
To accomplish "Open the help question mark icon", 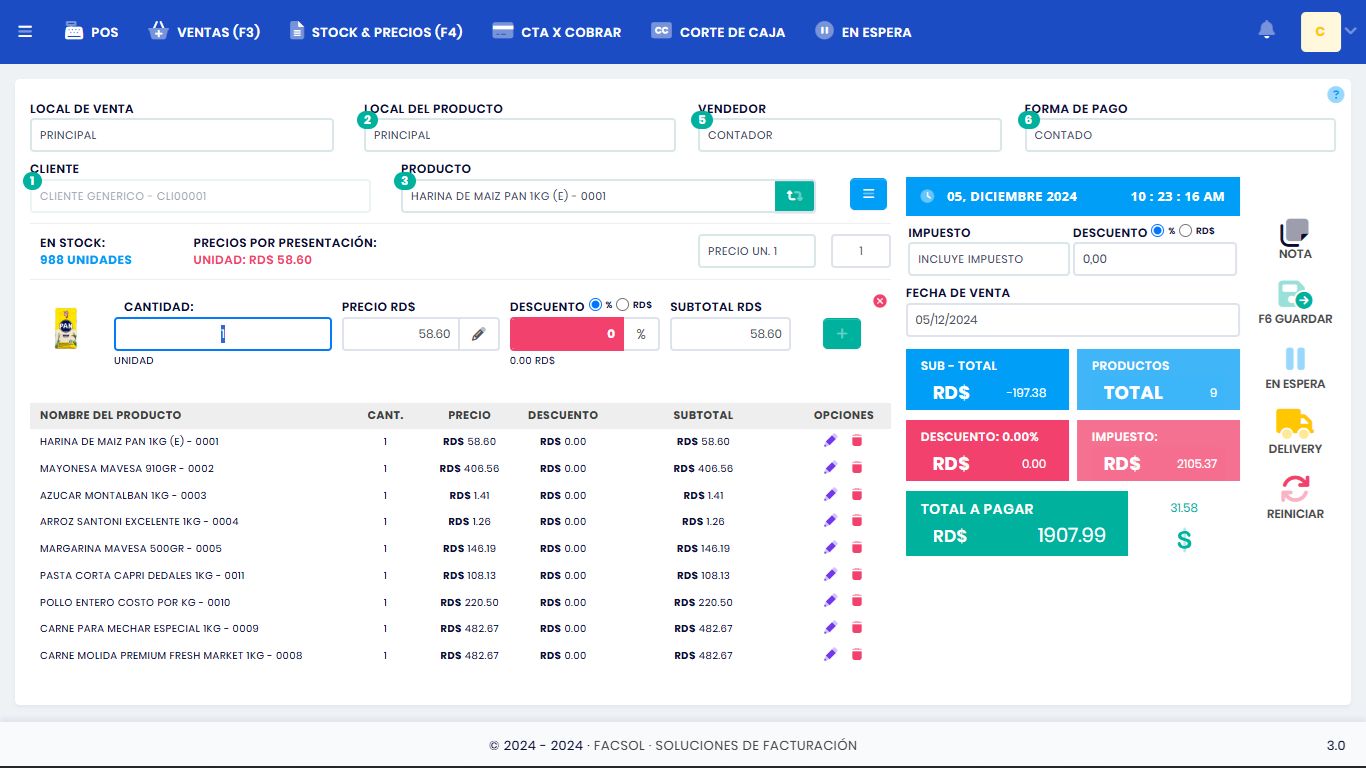I will click(1336, 95).
